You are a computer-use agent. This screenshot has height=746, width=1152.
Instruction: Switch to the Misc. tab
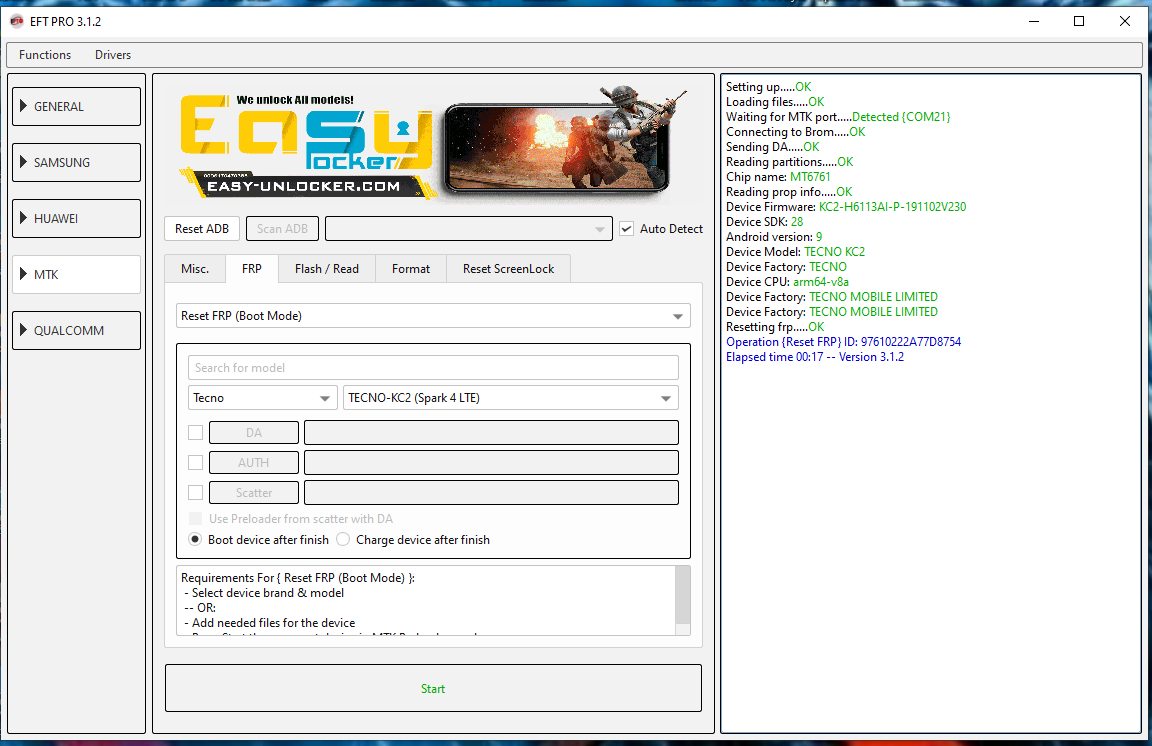tap(195, 269)
